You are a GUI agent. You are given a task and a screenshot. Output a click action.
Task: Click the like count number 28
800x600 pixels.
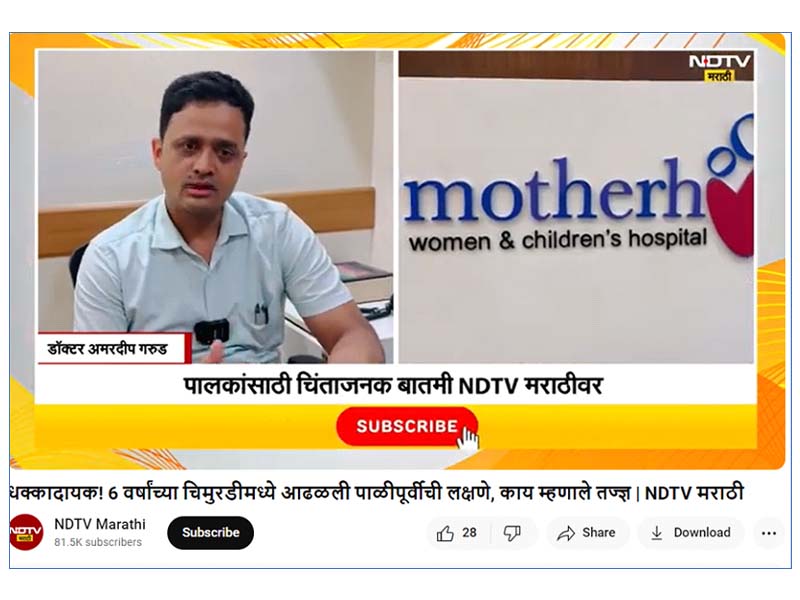coord(469,533)
